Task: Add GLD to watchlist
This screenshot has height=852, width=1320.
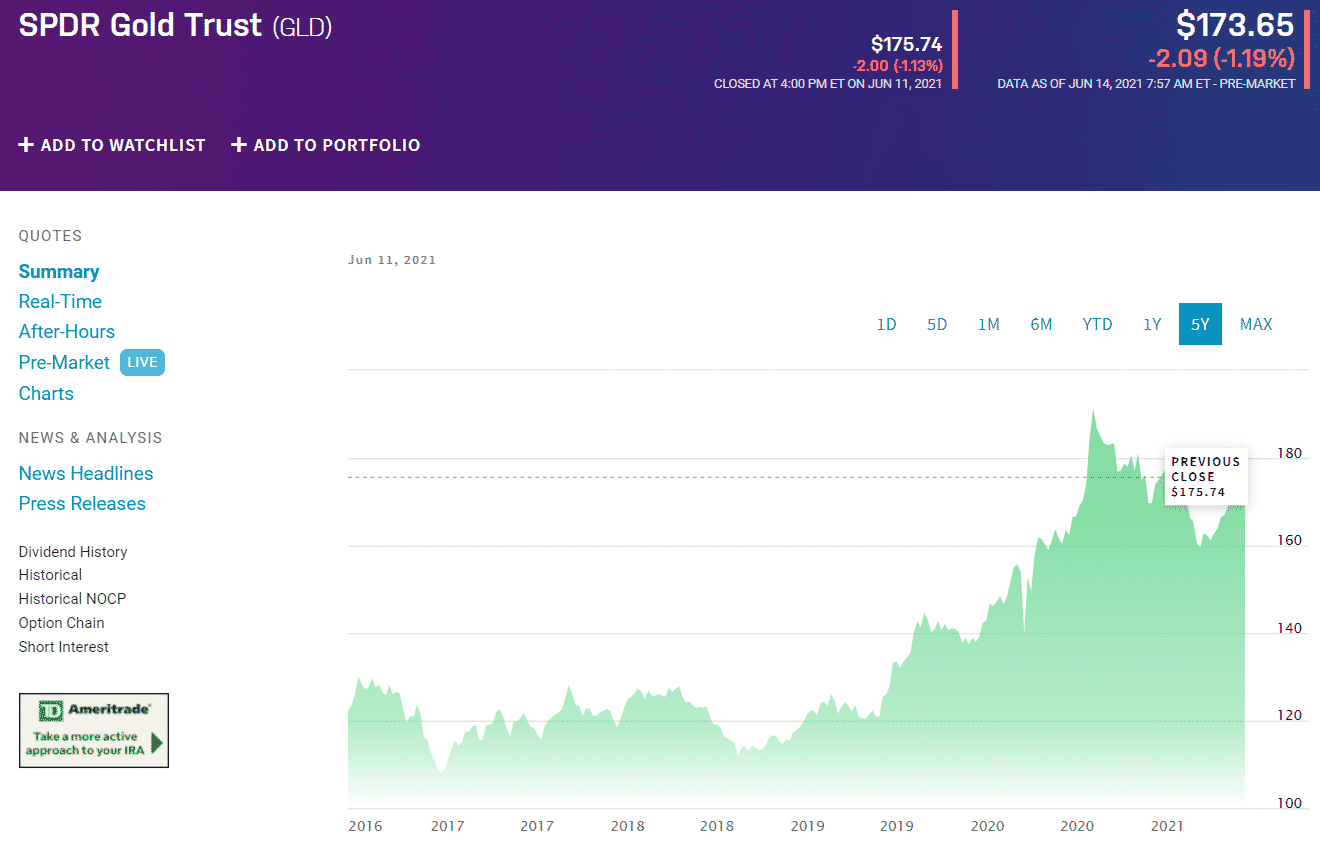Action: (112, 145)
